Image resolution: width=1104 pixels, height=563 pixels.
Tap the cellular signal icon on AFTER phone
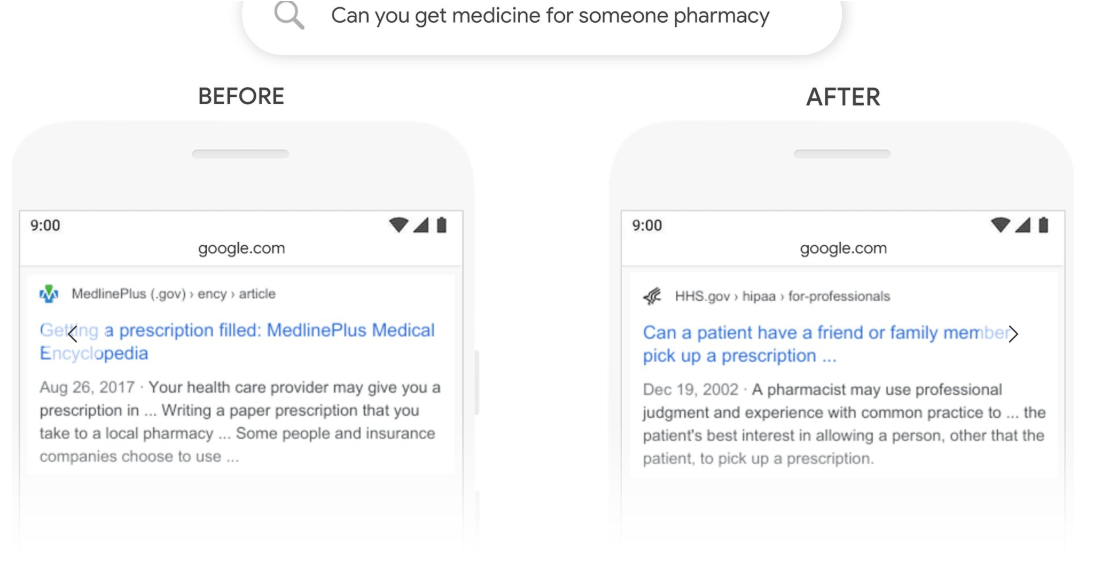[x=1023, y=225]
